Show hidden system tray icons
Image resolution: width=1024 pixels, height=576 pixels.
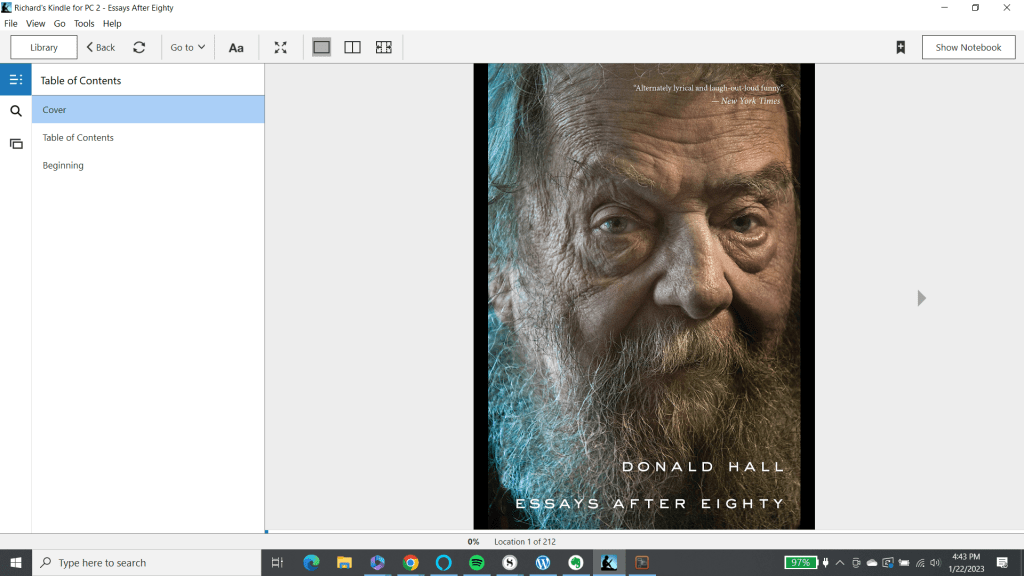839,563
